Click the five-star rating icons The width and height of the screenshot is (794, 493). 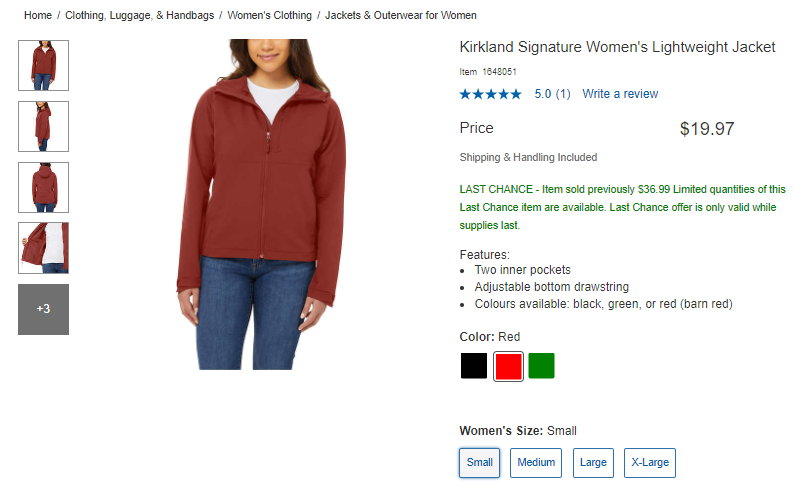[x=490, y=94]
